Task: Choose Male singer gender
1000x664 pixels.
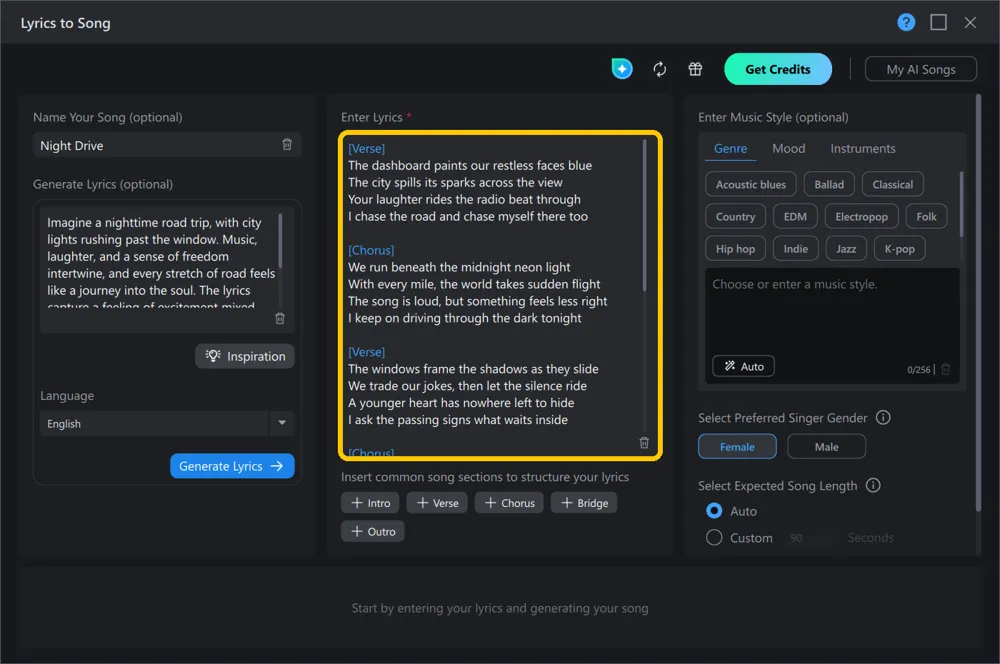Action: (827, 446)
